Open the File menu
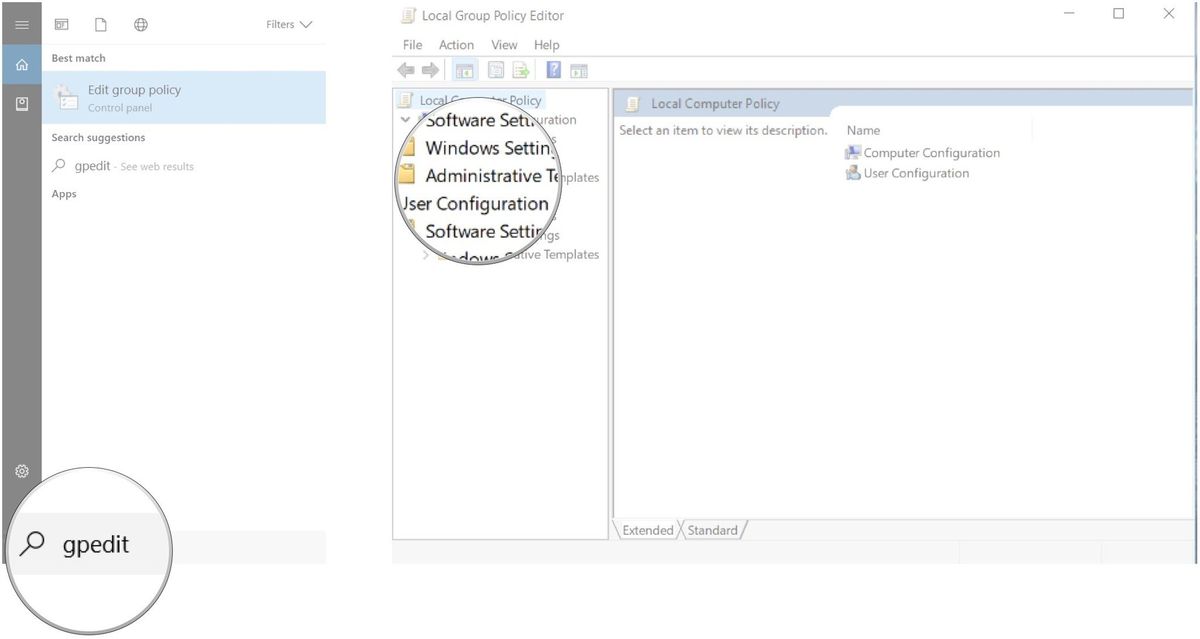This screenshot has height=639, width=1200. coord(413,45)
